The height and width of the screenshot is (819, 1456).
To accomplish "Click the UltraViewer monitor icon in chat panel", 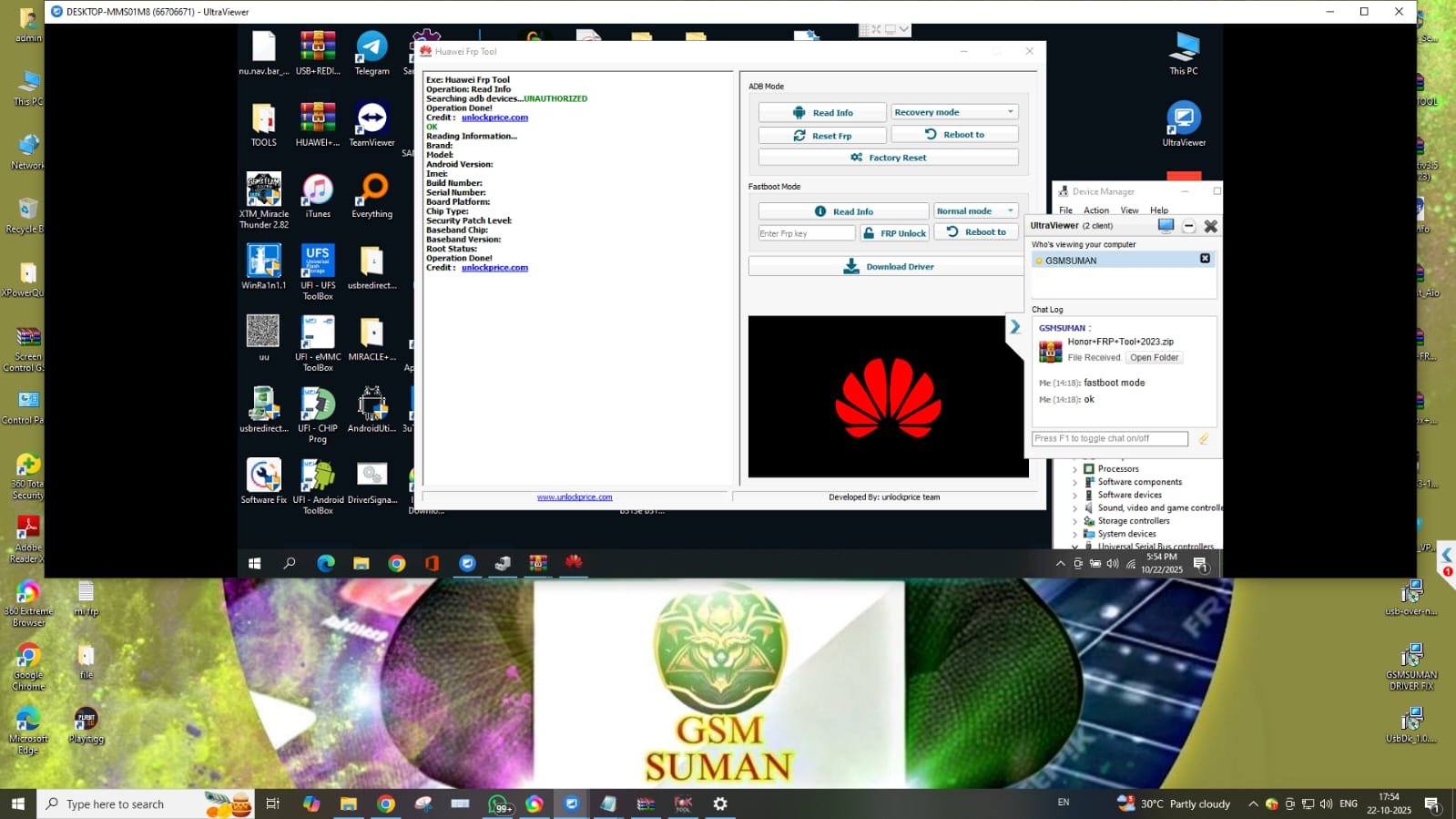I will [1166, 226].
